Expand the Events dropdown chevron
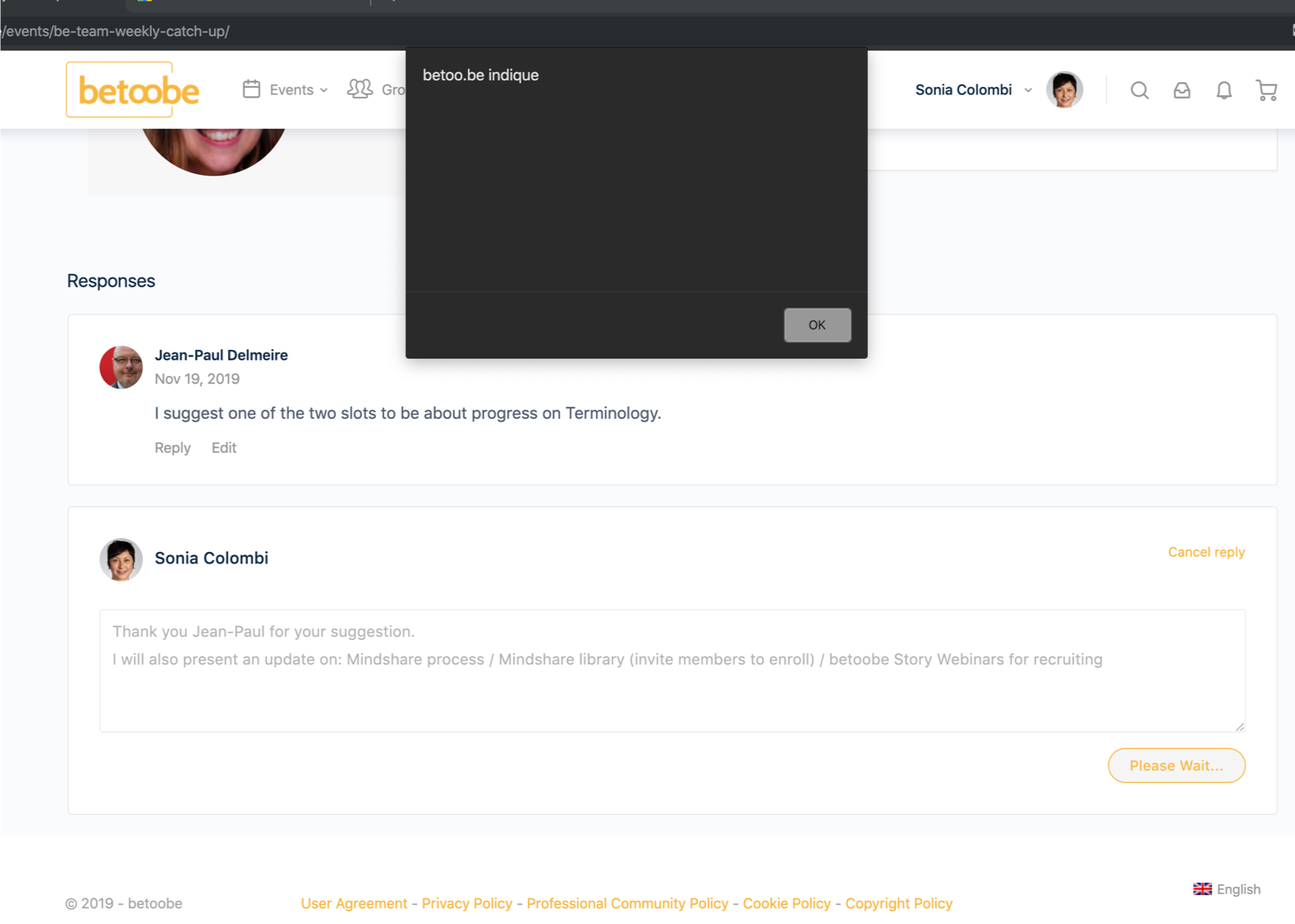This screenshot has width=1295, height=924. [x=324, y=90]
